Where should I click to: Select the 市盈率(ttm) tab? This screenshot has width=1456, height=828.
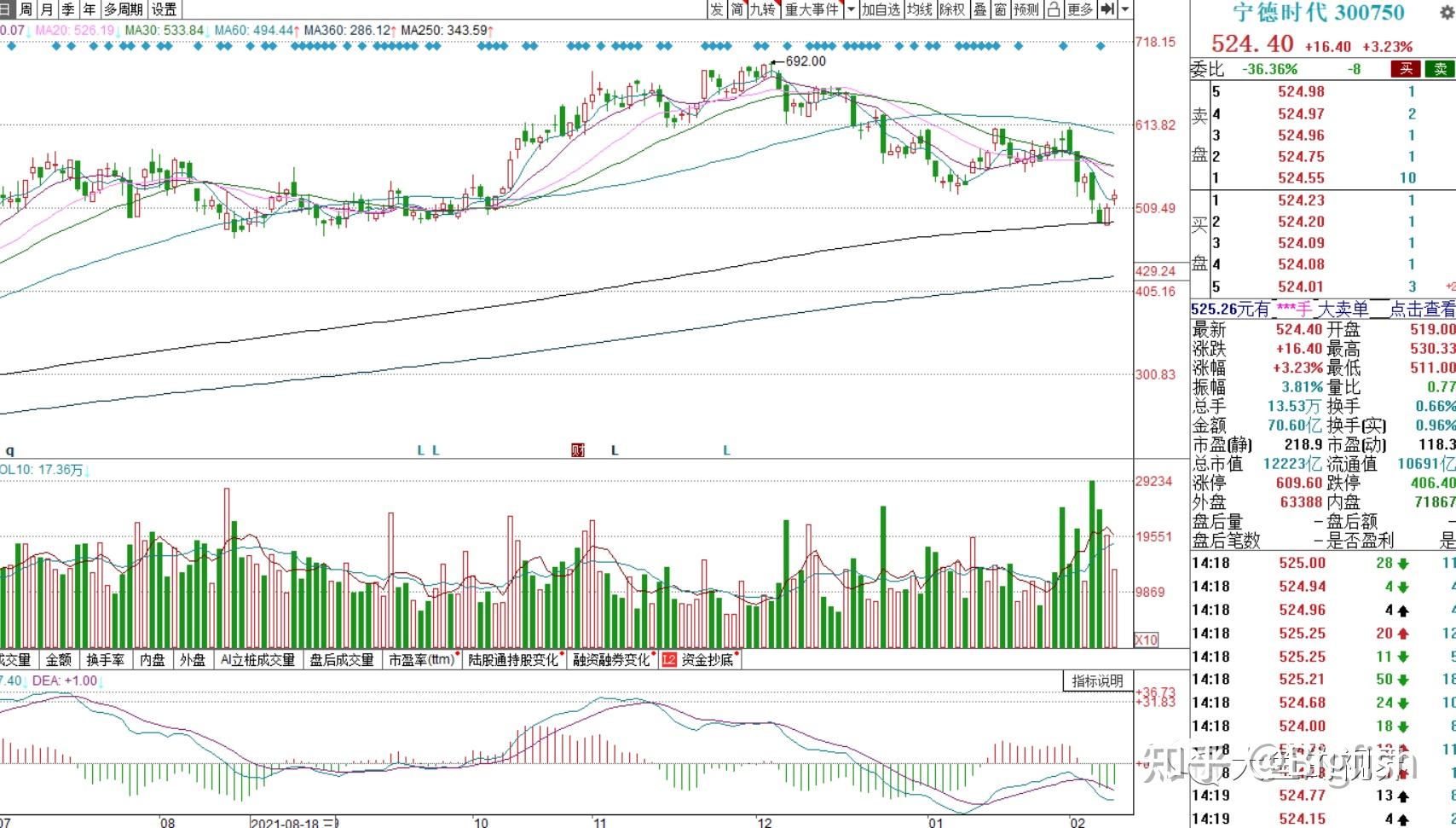point(422,659)
